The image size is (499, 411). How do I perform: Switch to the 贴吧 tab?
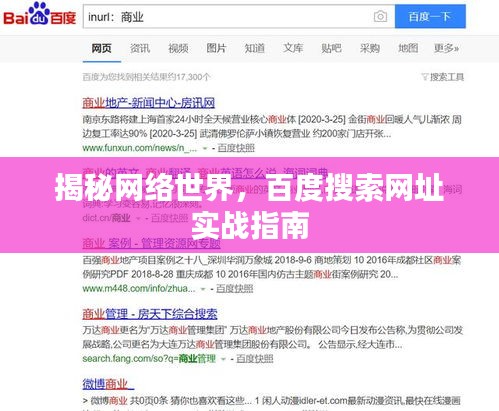331,48
